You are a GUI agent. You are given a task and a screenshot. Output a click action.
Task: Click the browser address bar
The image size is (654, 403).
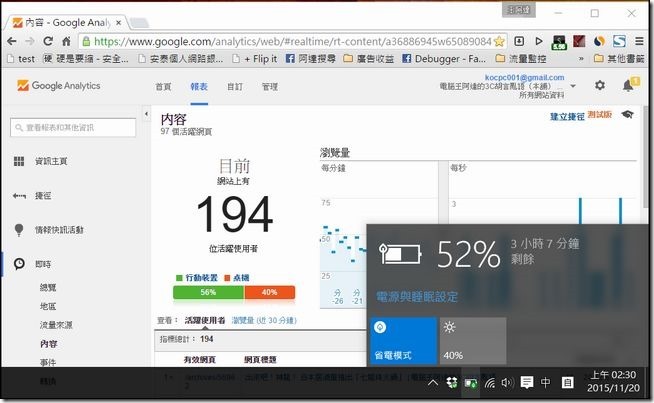click(x=293, y=41)
